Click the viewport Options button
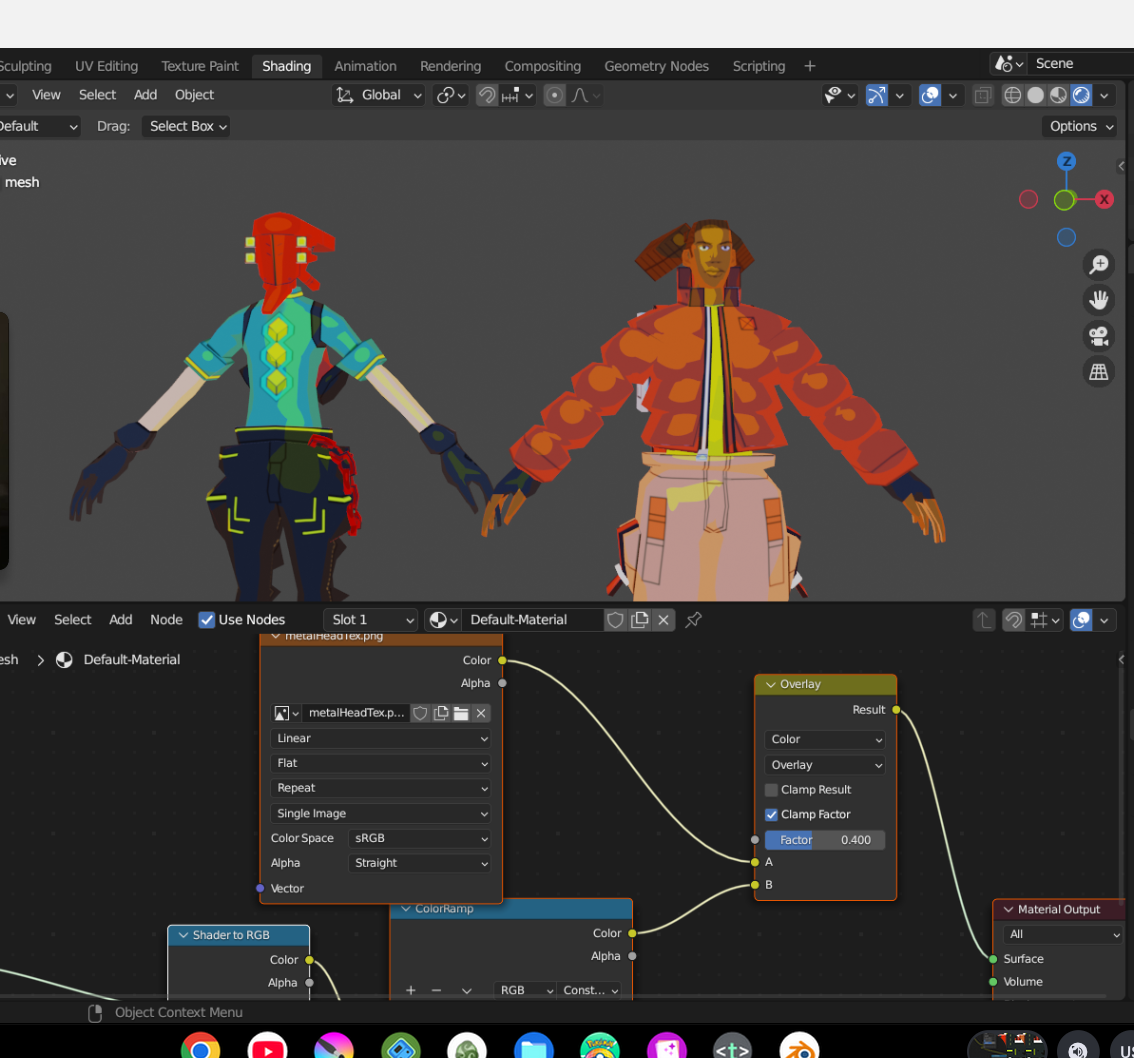Screen dimensions: 1134x1058 point(1080,126)
